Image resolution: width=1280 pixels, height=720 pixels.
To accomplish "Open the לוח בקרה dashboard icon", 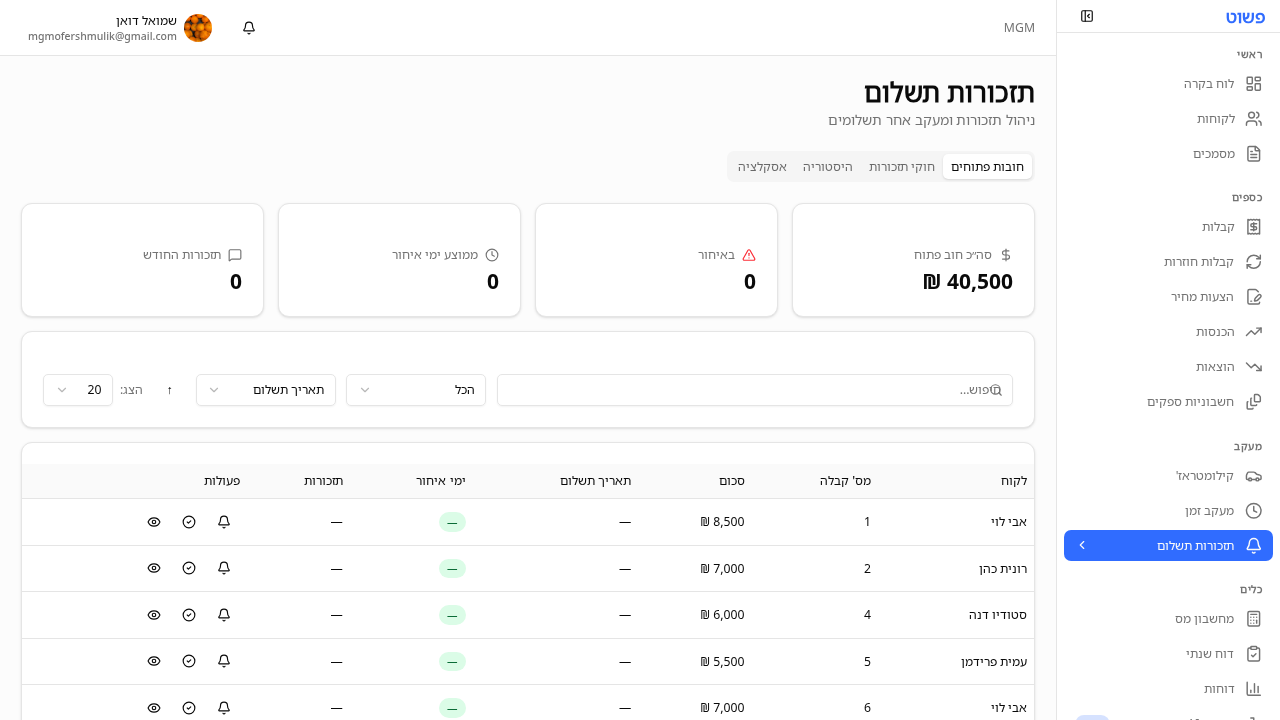I will click(1254, 84).
